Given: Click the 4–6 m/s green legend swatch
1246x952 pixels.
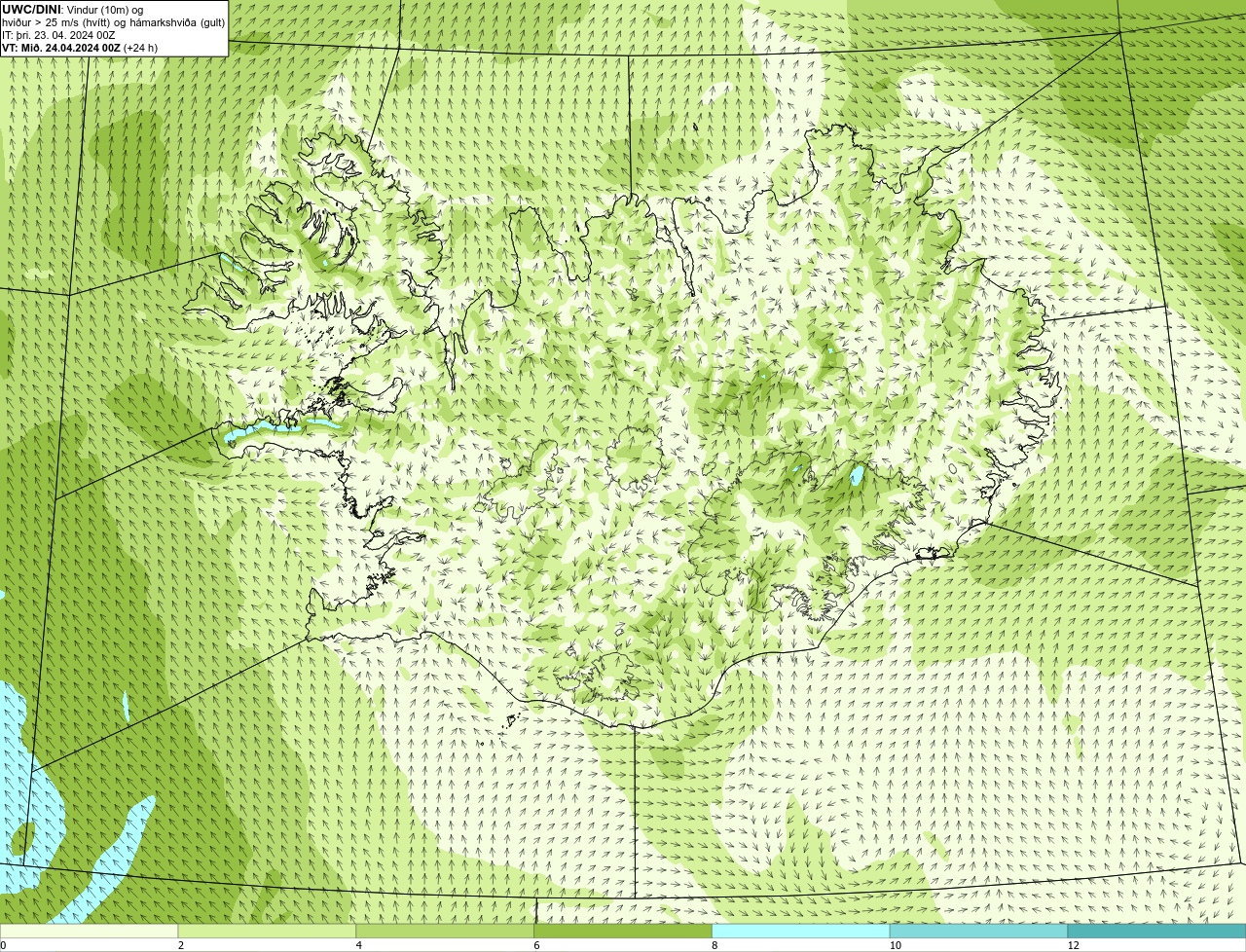Looking at the screenshot, I should tap(445, 932).
